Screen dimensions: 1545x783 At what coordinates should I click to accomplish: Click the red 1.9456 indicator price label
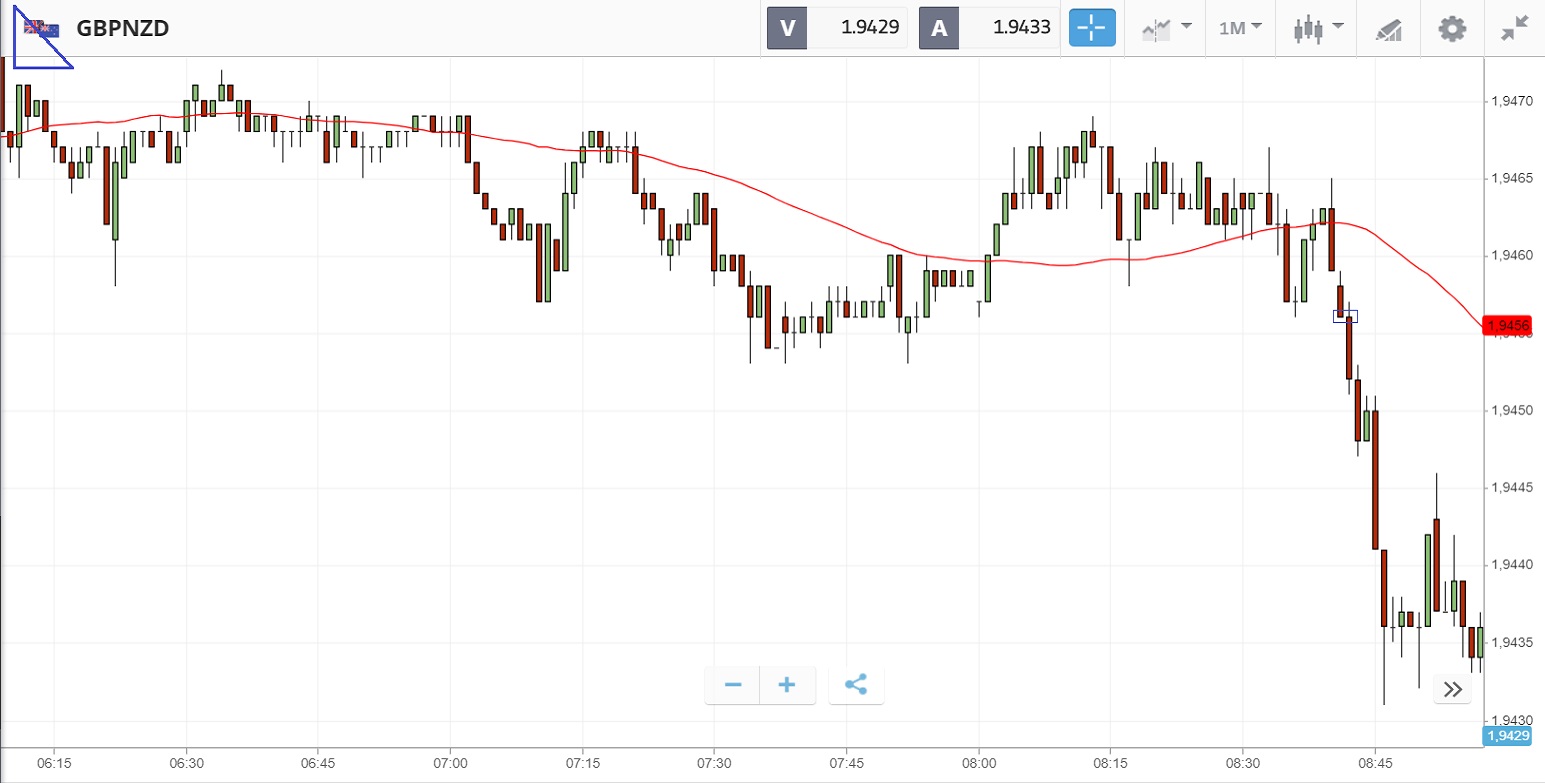(x=1506, y=326)
